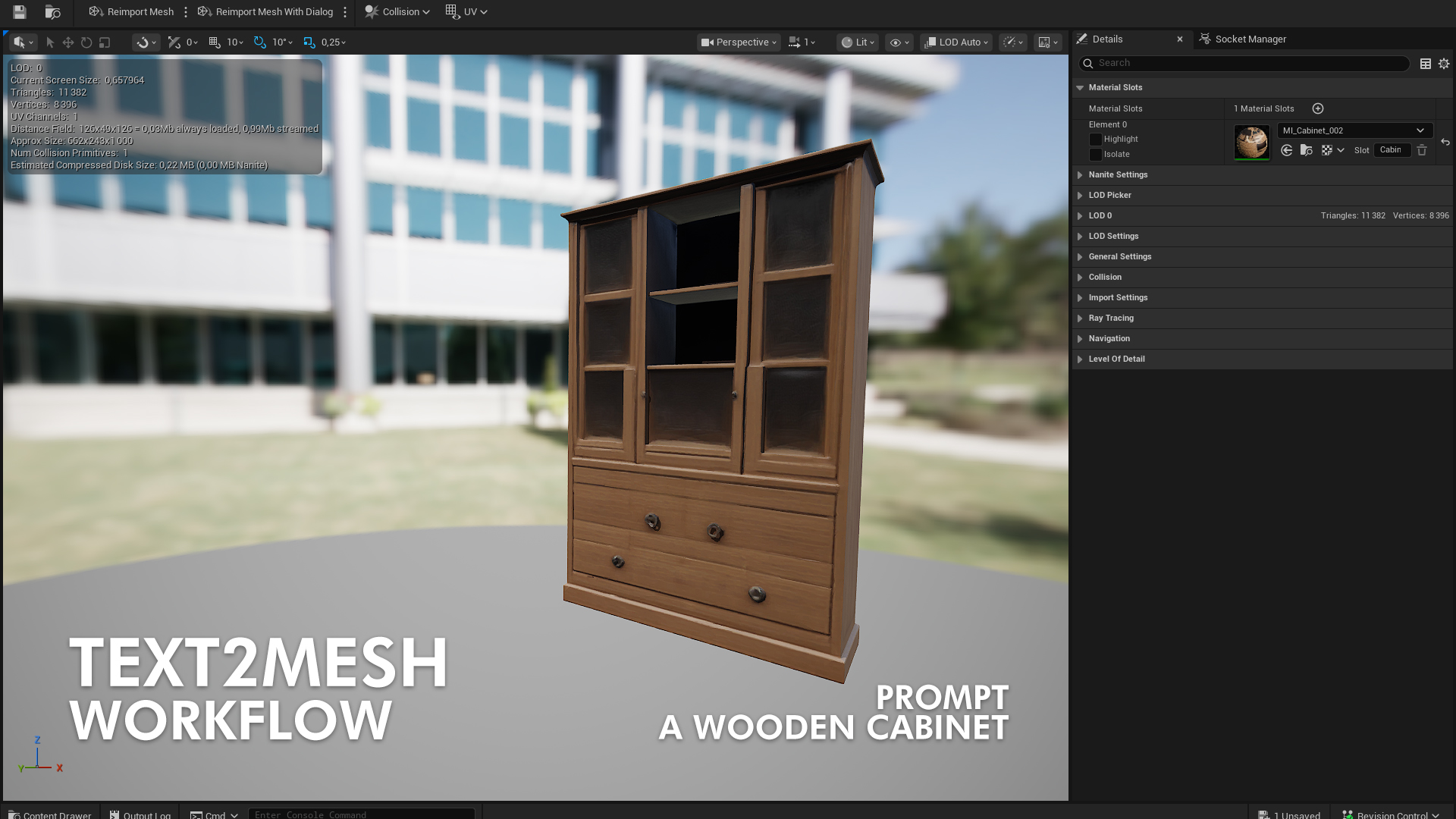Select the Rotate transform tool
1456x819 pixels.
click(86, 42)
